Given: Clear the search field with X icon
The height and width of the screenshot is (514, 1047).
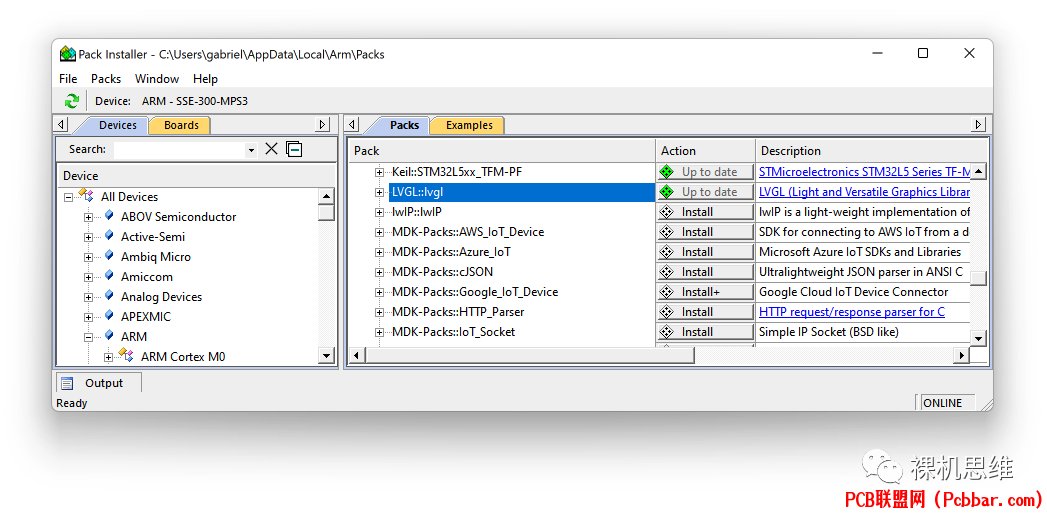Looking at the screenshot, I should coord(271,149).
